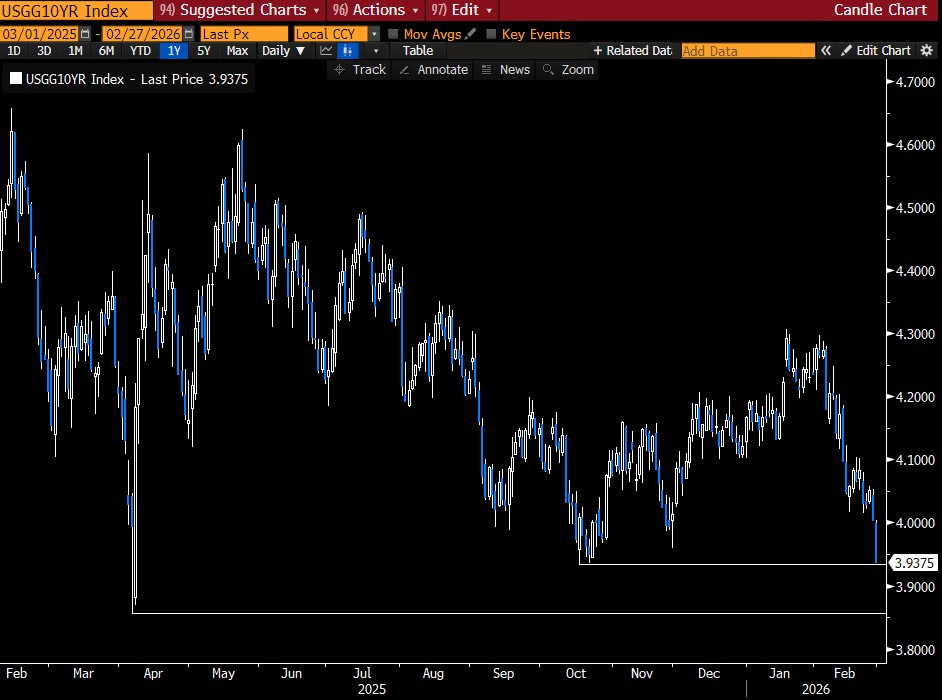The image size is (942, 700).
Task: Switch to line chart type icon
Action: point(326,50)
